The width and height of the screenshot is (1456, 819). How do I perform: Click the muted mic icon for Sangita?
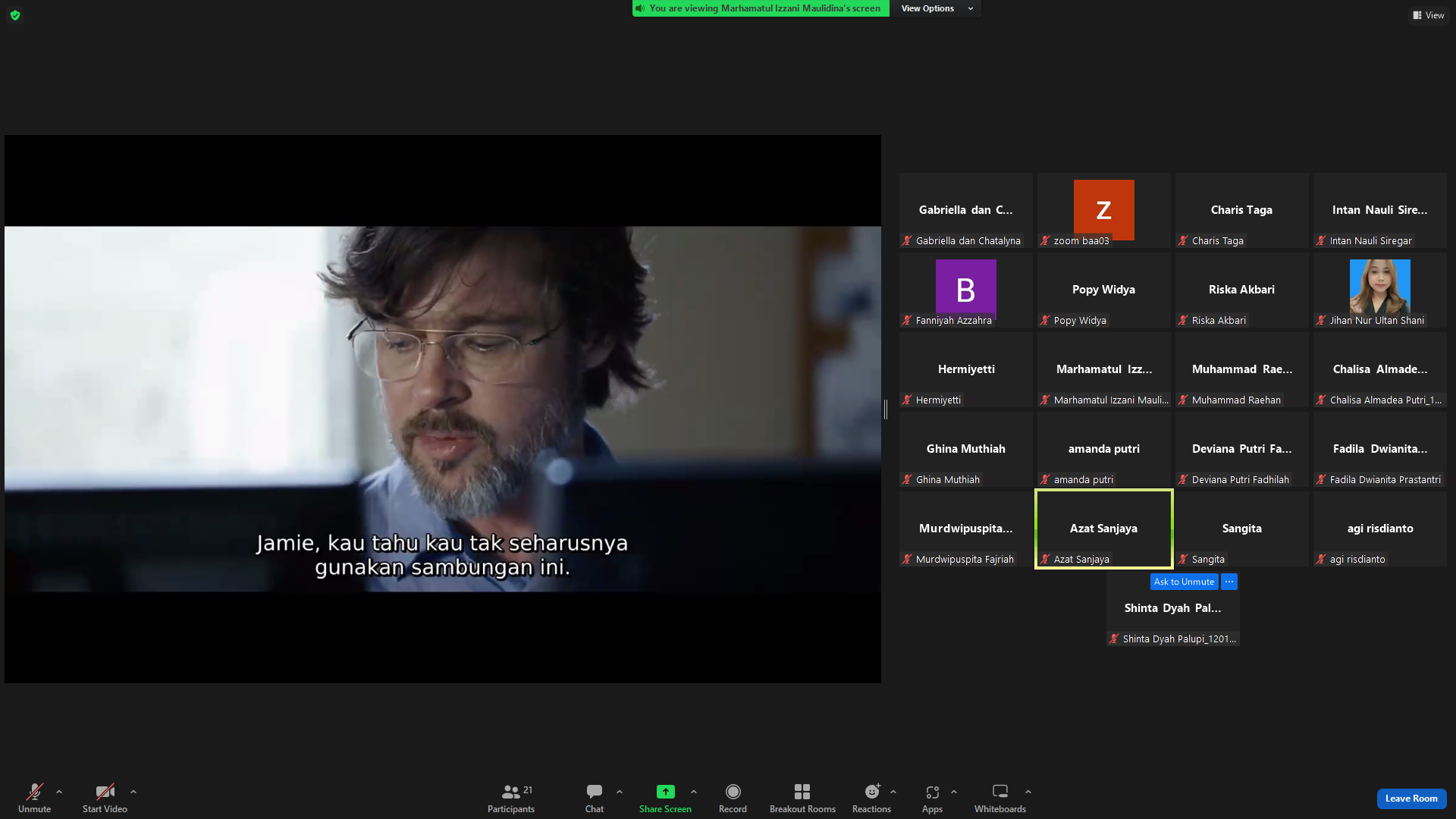tap(1183, 560)
